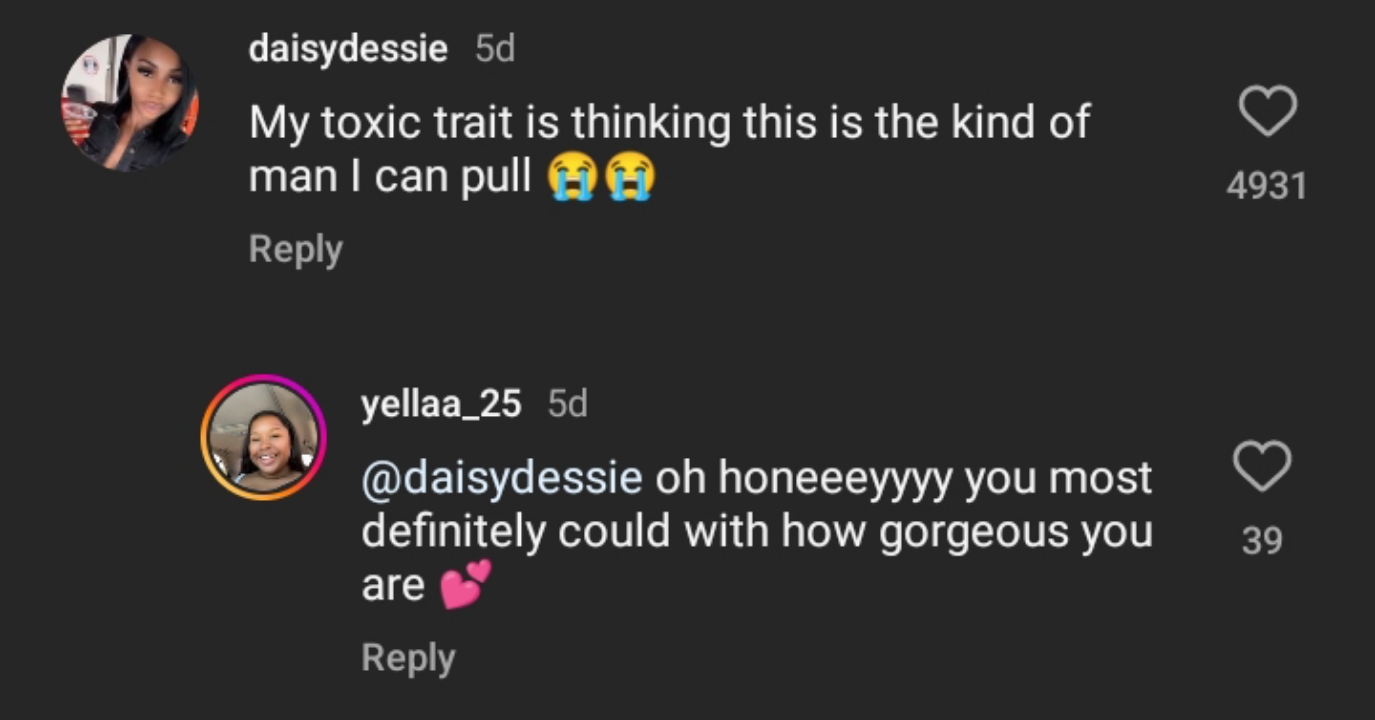View the 39 likes count
The width and height of the screenshot is (1375, 720).
tap(1262, 541)
